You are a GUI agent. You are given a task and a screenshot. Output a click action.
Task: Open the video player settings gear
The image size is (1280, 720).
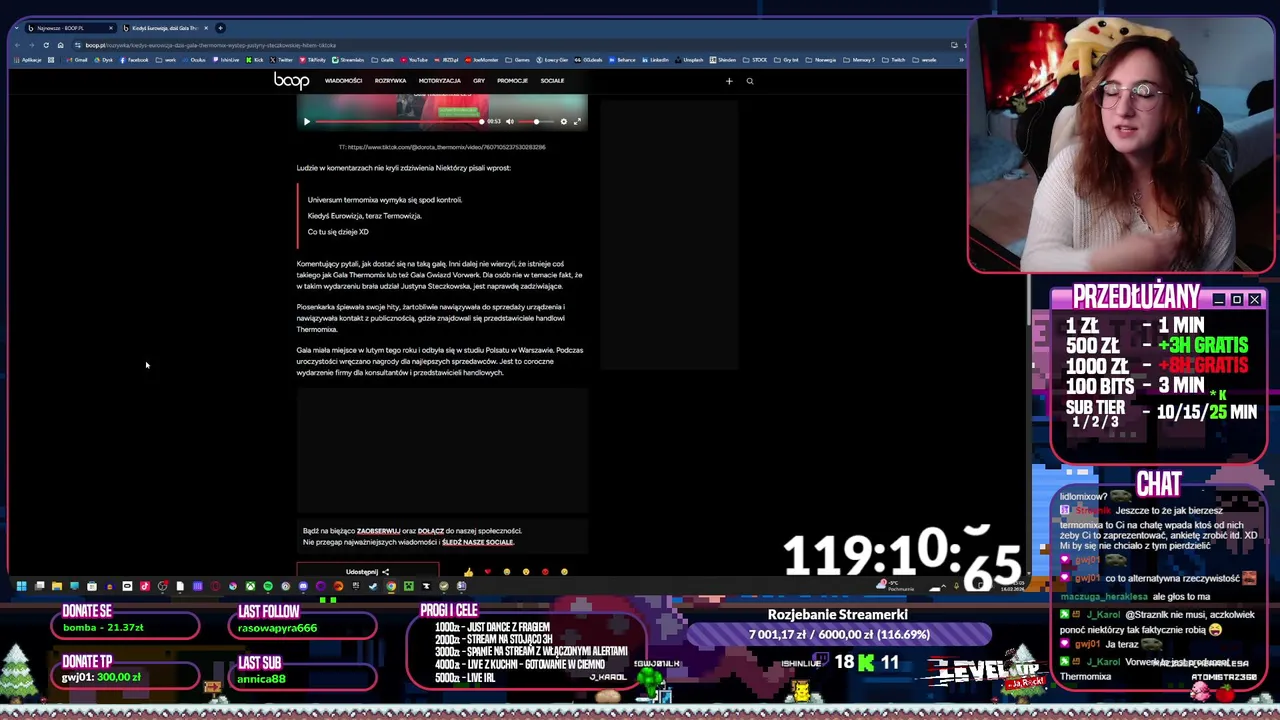(x=563, y=122)
